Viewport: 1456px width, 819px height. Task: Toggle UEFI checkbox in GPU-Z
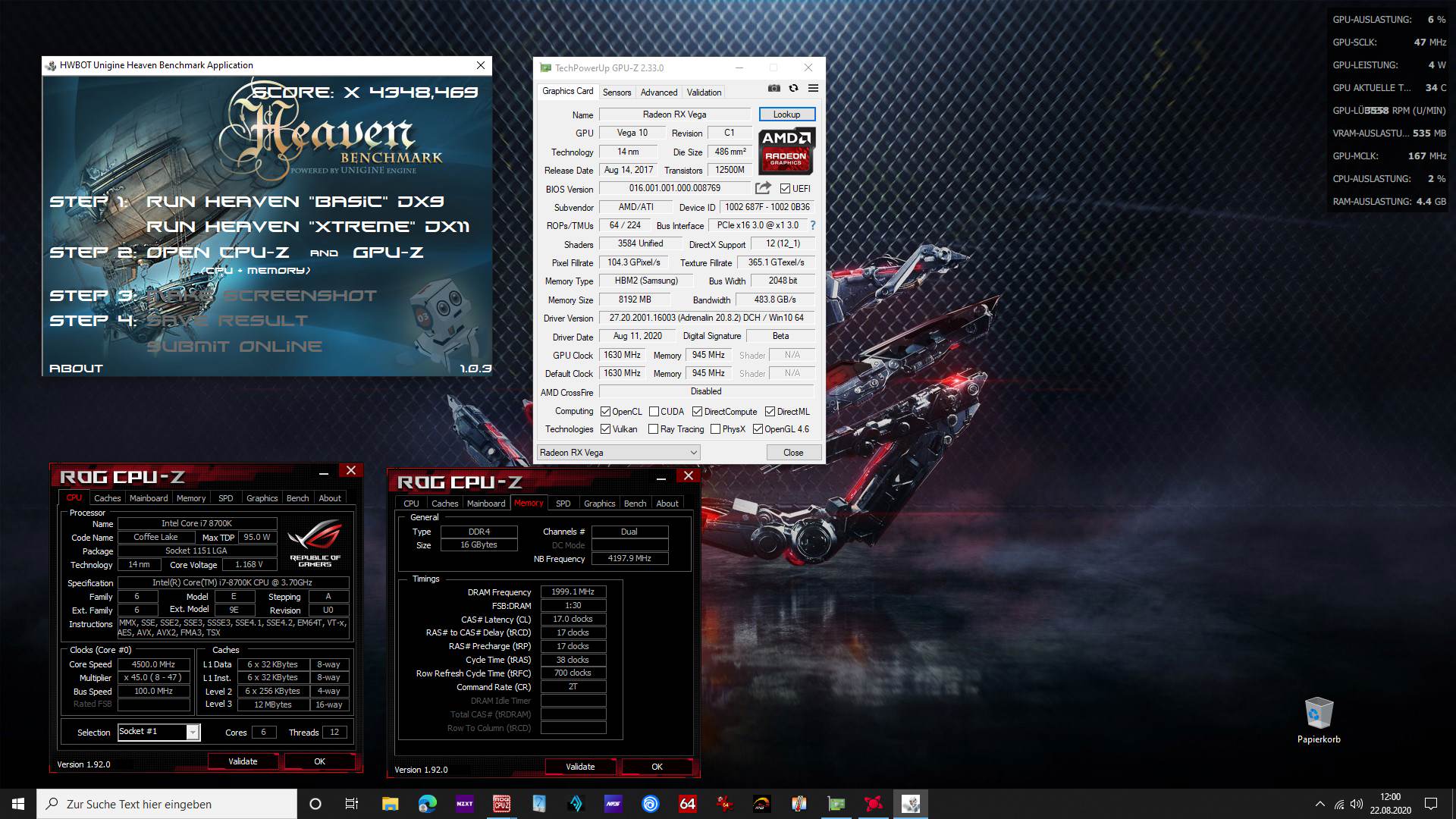coord(785,189)
